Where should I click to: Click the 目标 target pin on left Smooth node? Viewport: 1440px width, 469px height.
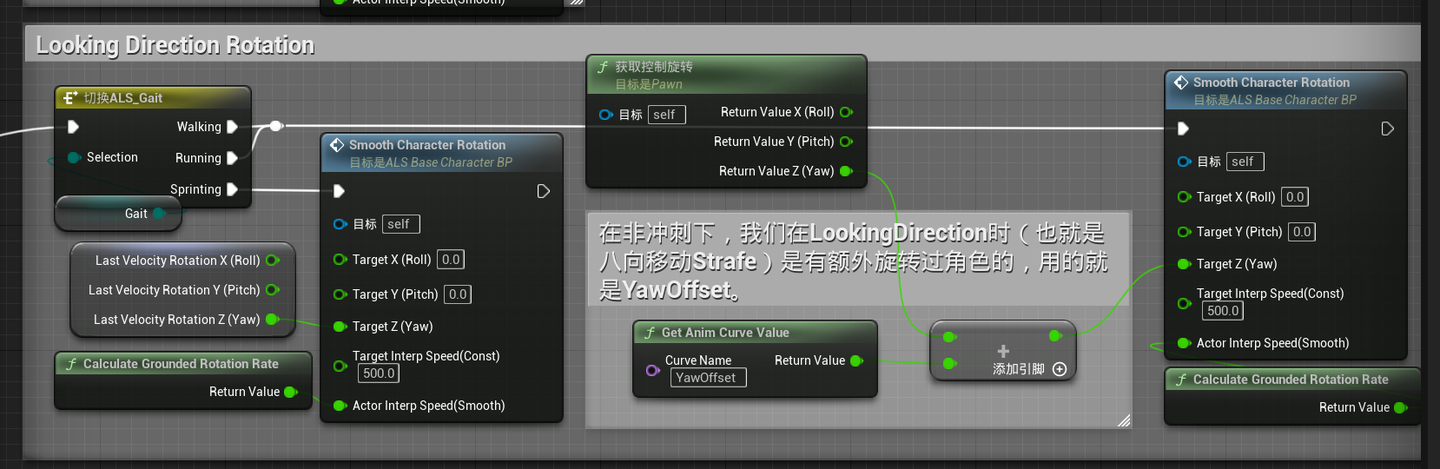(x=340, y=224)
